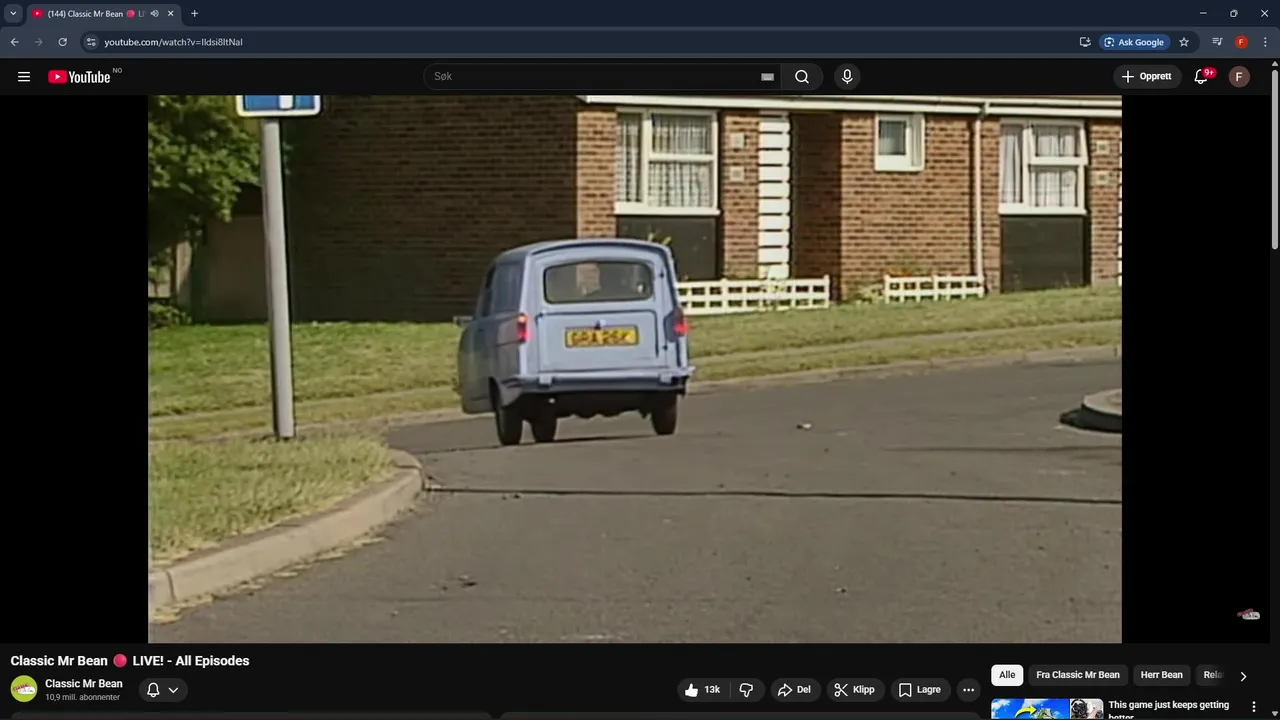Open the on-screen keyboard in search box

[767, 77]
